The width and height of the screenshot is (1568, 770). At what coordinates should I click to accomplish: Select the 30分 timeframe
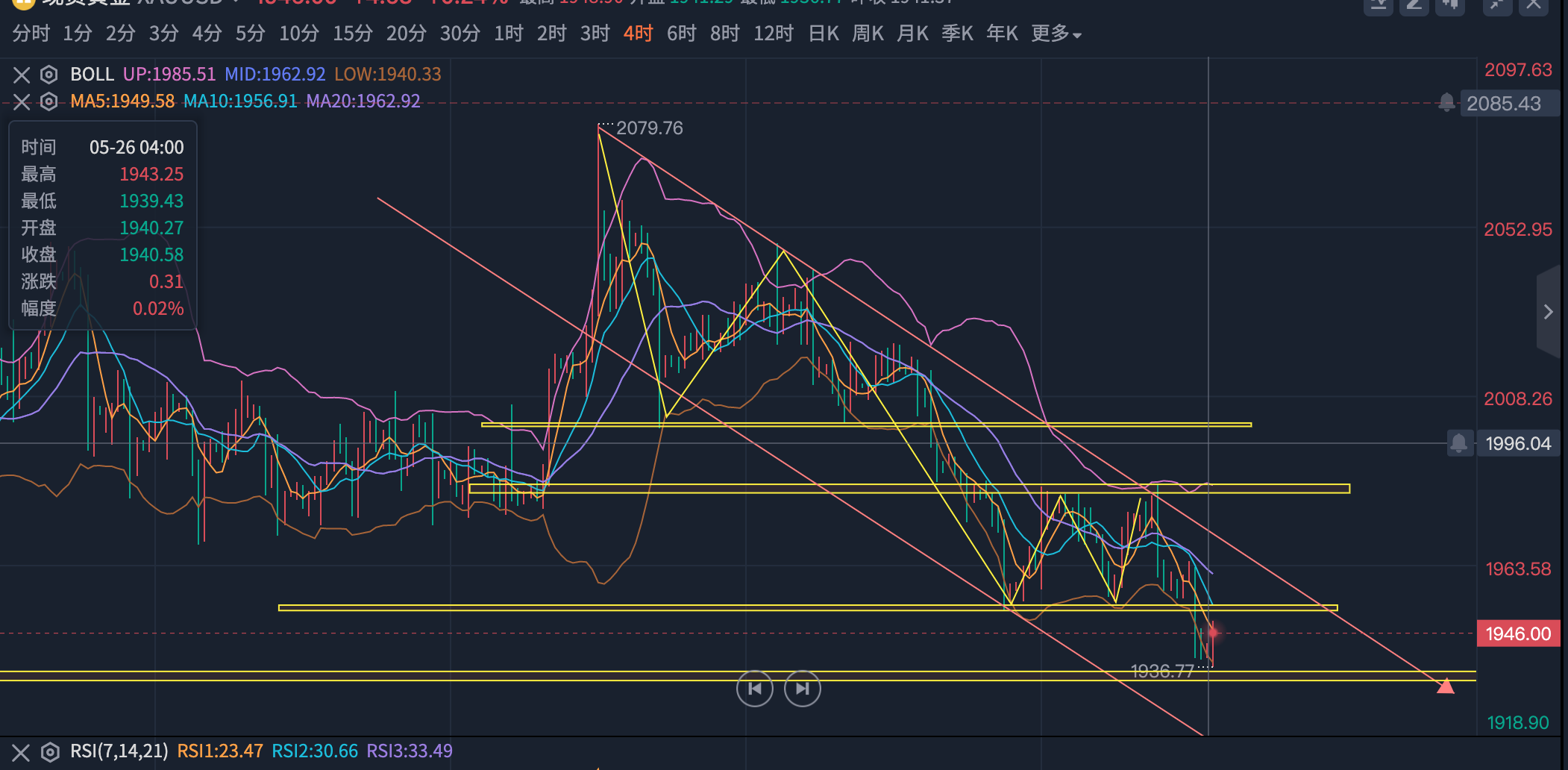click(x=460, y=34)
